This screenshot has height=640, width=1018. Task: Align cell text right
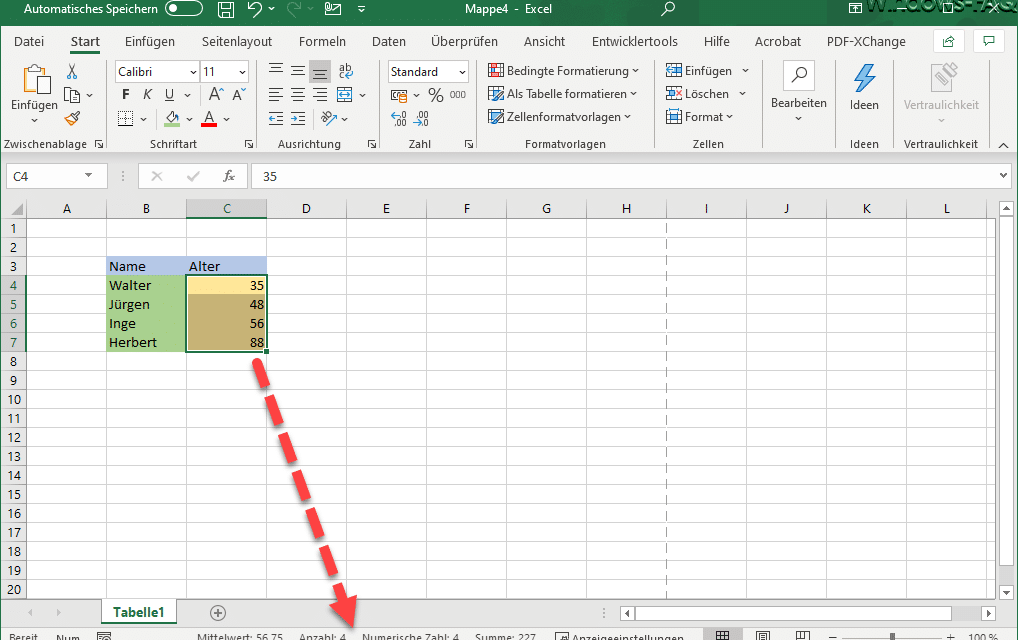point(319,95)
